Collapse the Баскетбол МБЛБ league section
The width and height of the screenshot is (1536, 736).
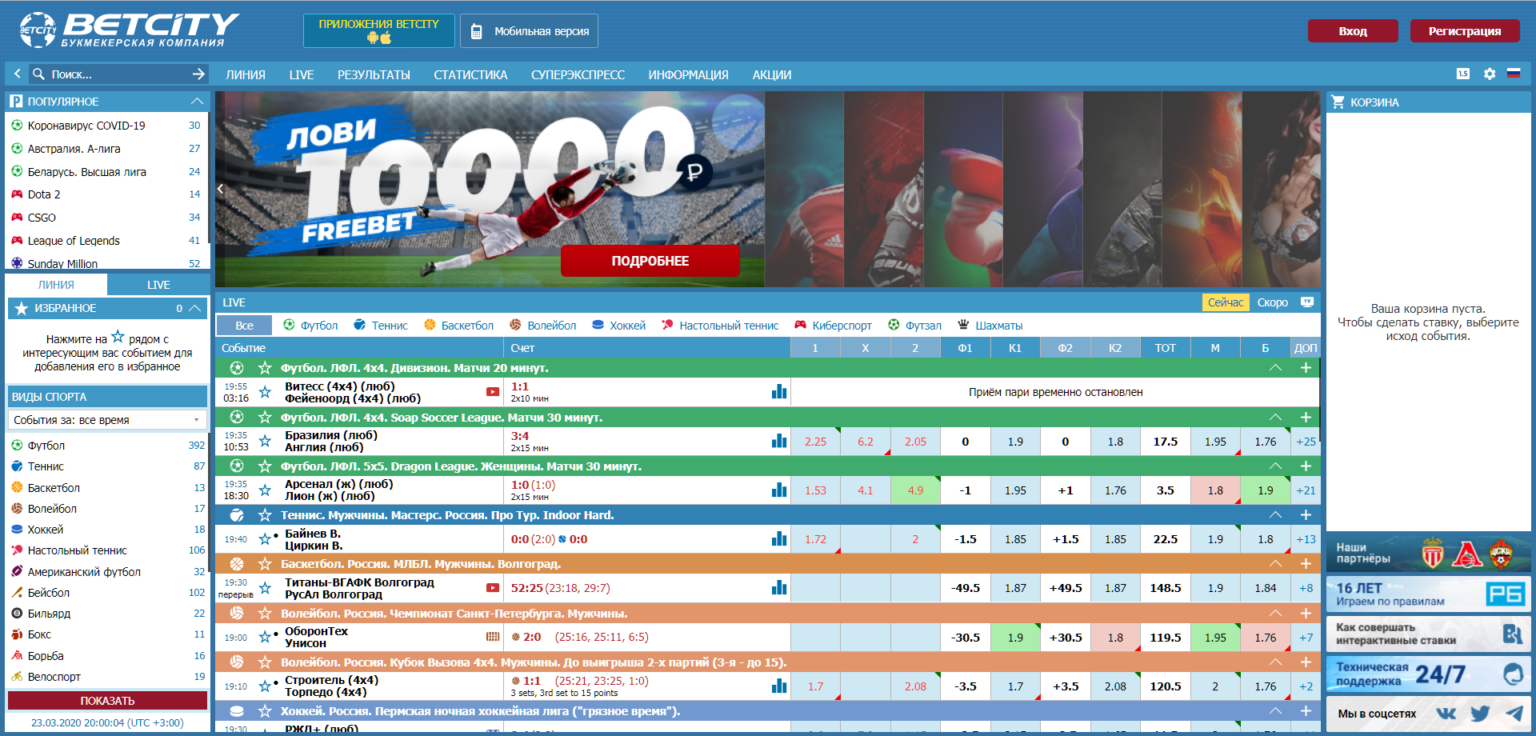tap(1275, 564)
